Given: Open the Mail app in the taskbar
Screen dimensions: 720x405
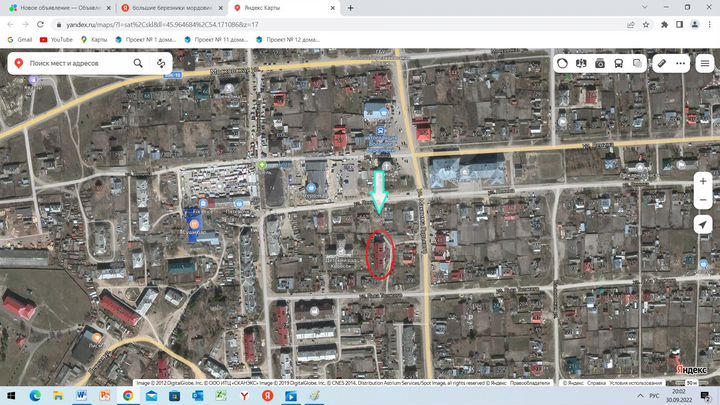Looking at the screenshot, I should tap(151, 396).
